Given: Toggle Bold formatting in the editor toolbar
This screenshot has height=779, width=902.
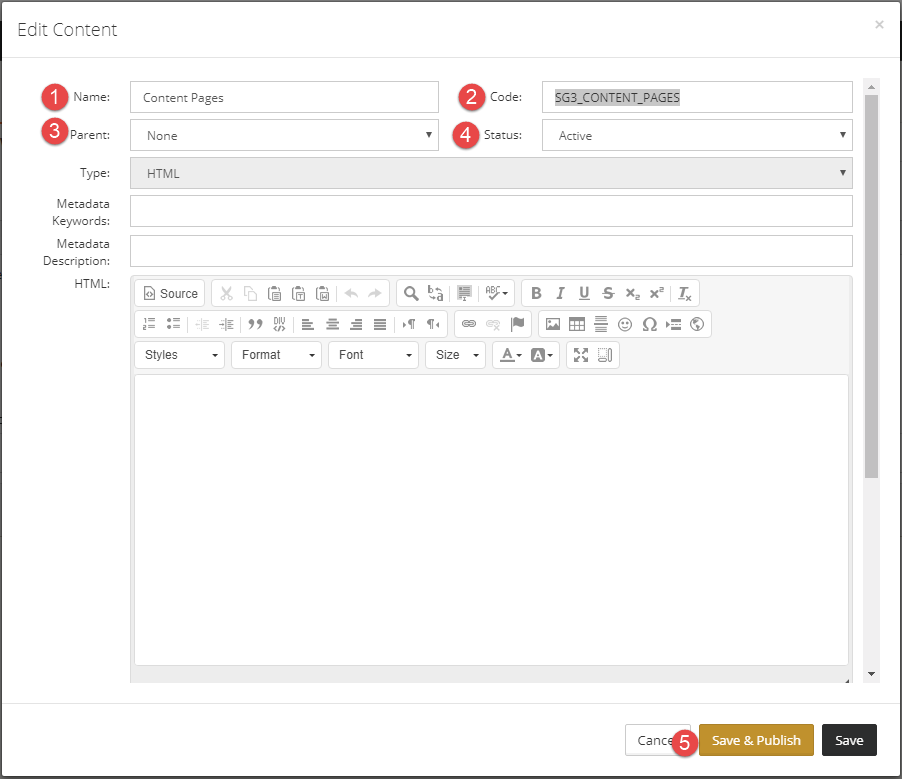Looking at the screenshot, I should click(536, 293).
